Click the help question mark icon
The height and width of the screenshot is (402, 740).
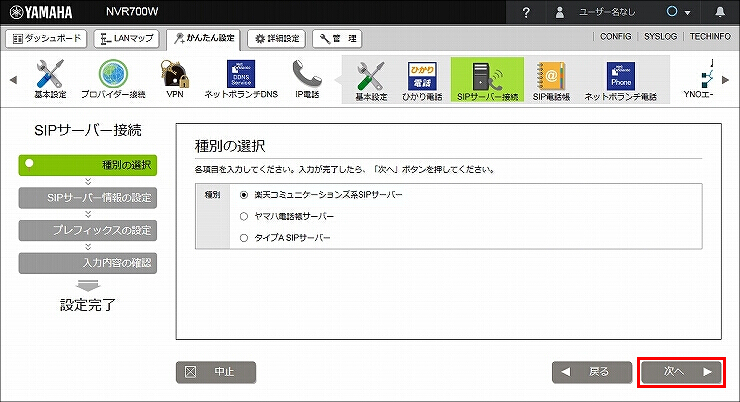click(x=526, y=12)
